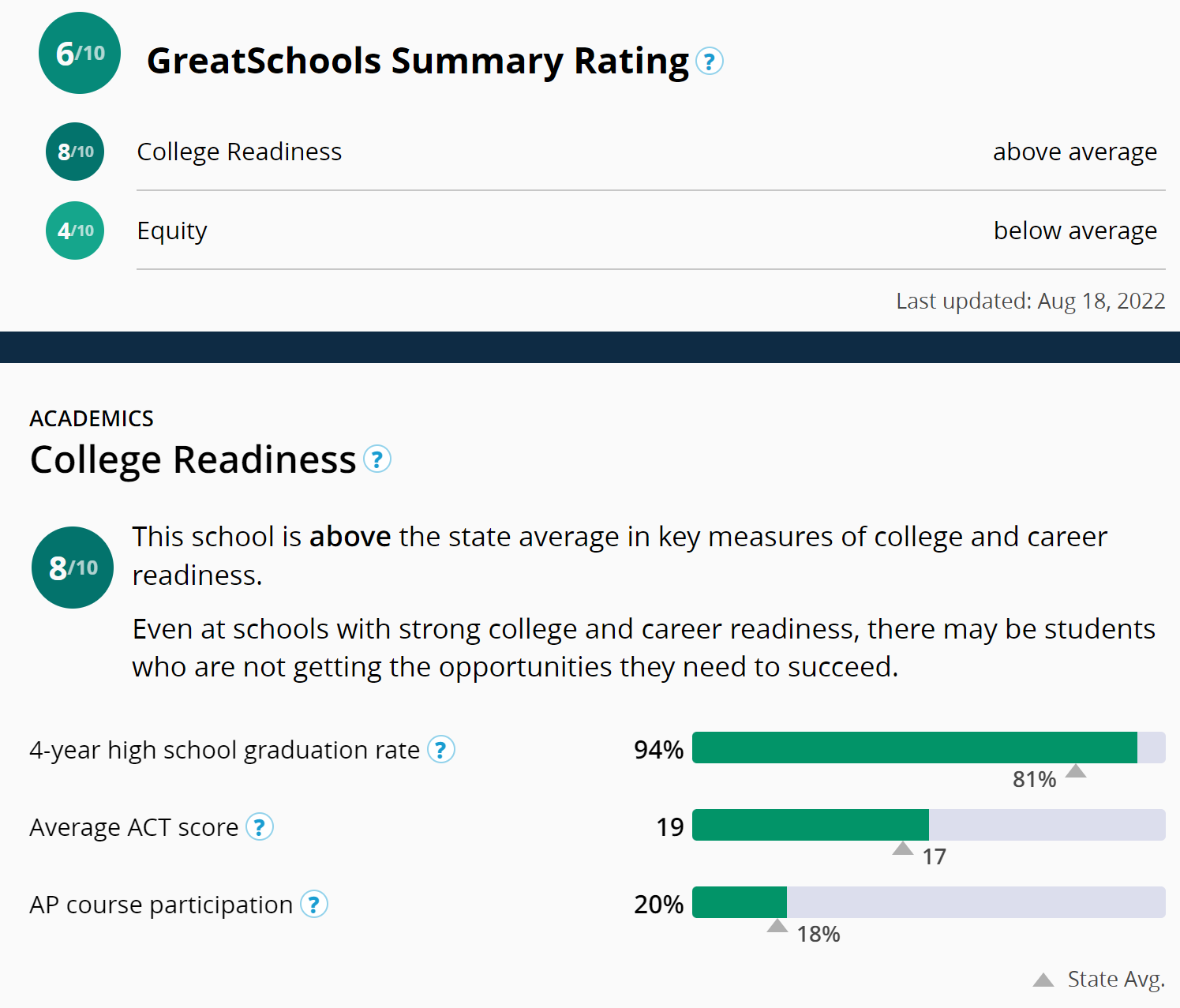Click help icon beside GreatSchools Summary Rating
This screenshot has width=1180, height=1008.
(x=709, y=62)
